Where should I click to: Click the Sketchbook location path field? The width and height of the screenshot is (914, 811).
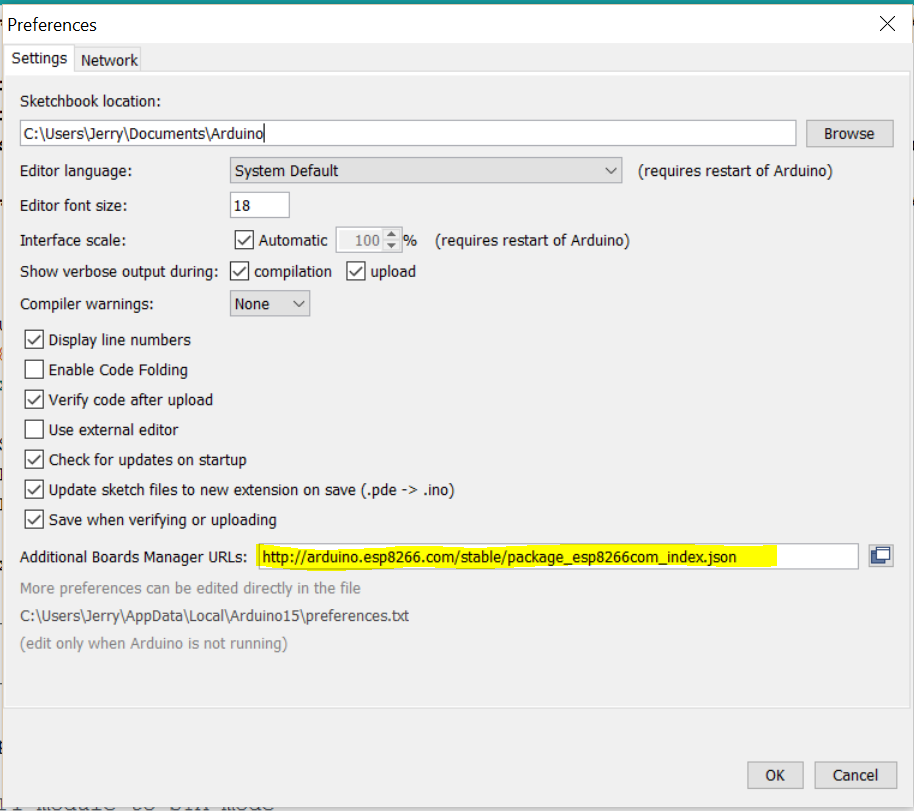tap(407, 134)
